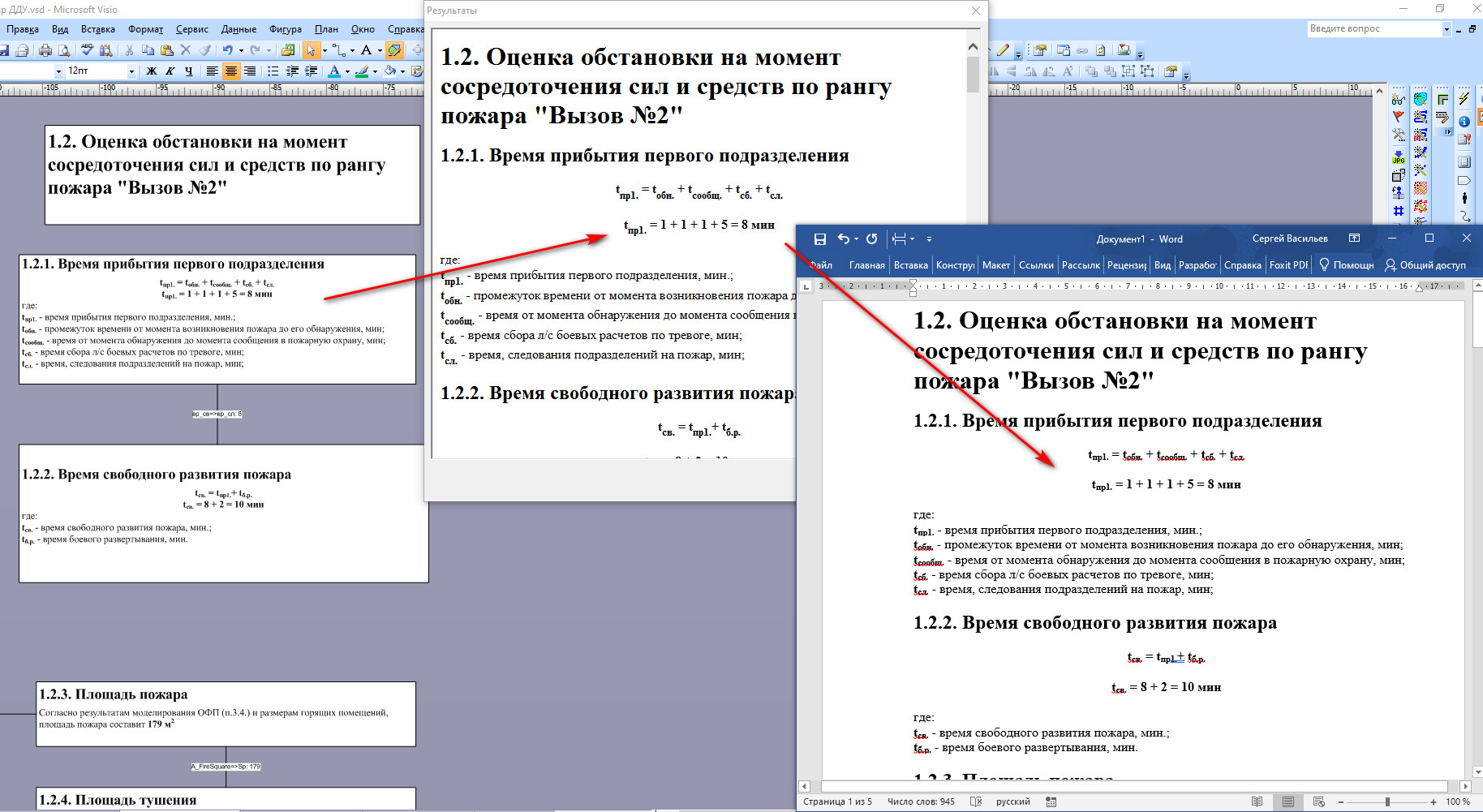Click the Delete X icon in Visio toolbar

pos(186,50)
